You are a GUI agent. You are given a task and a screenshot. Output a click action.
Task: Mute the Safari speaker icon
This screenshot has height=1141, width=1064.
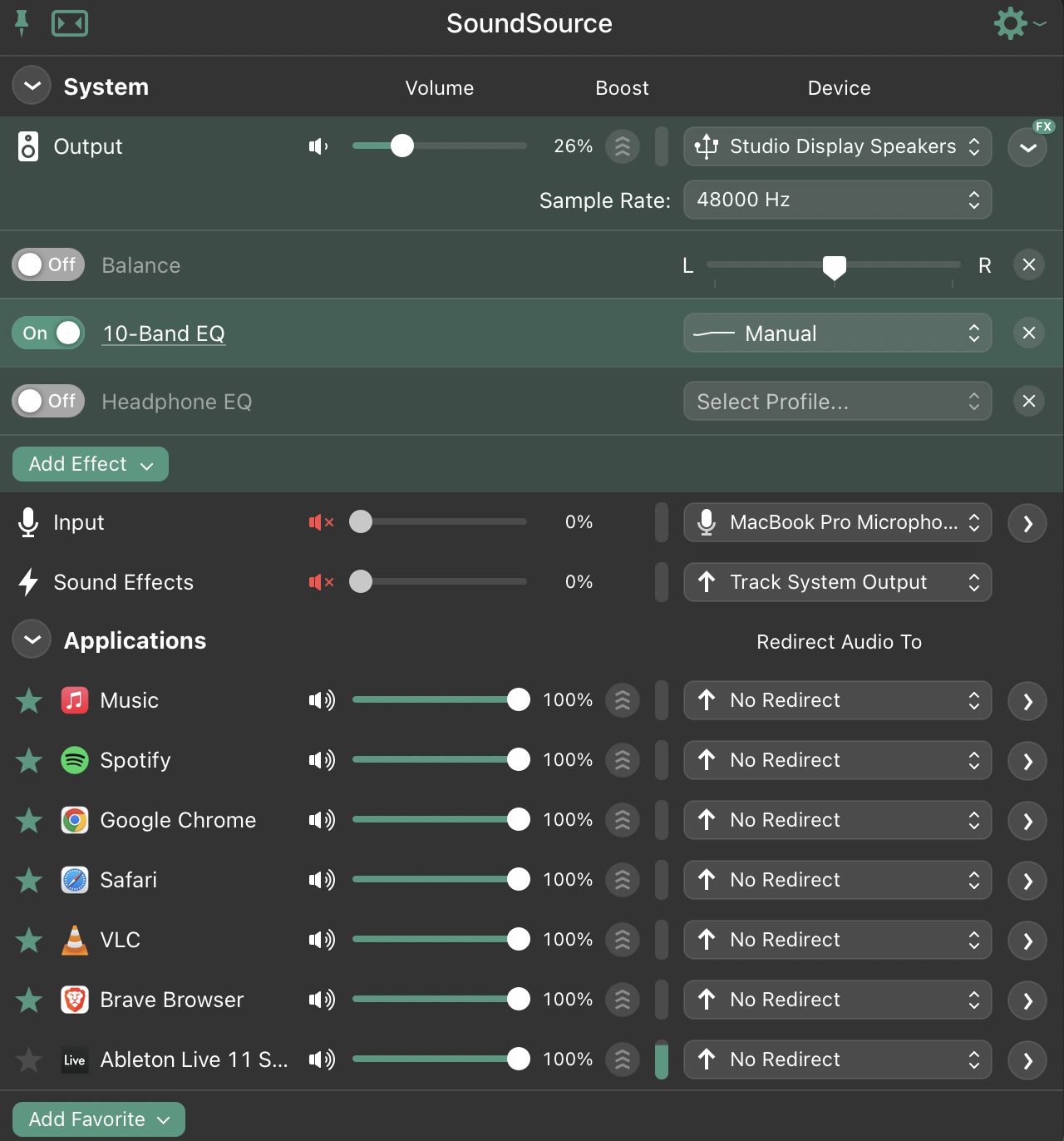[x=322, y=880]
